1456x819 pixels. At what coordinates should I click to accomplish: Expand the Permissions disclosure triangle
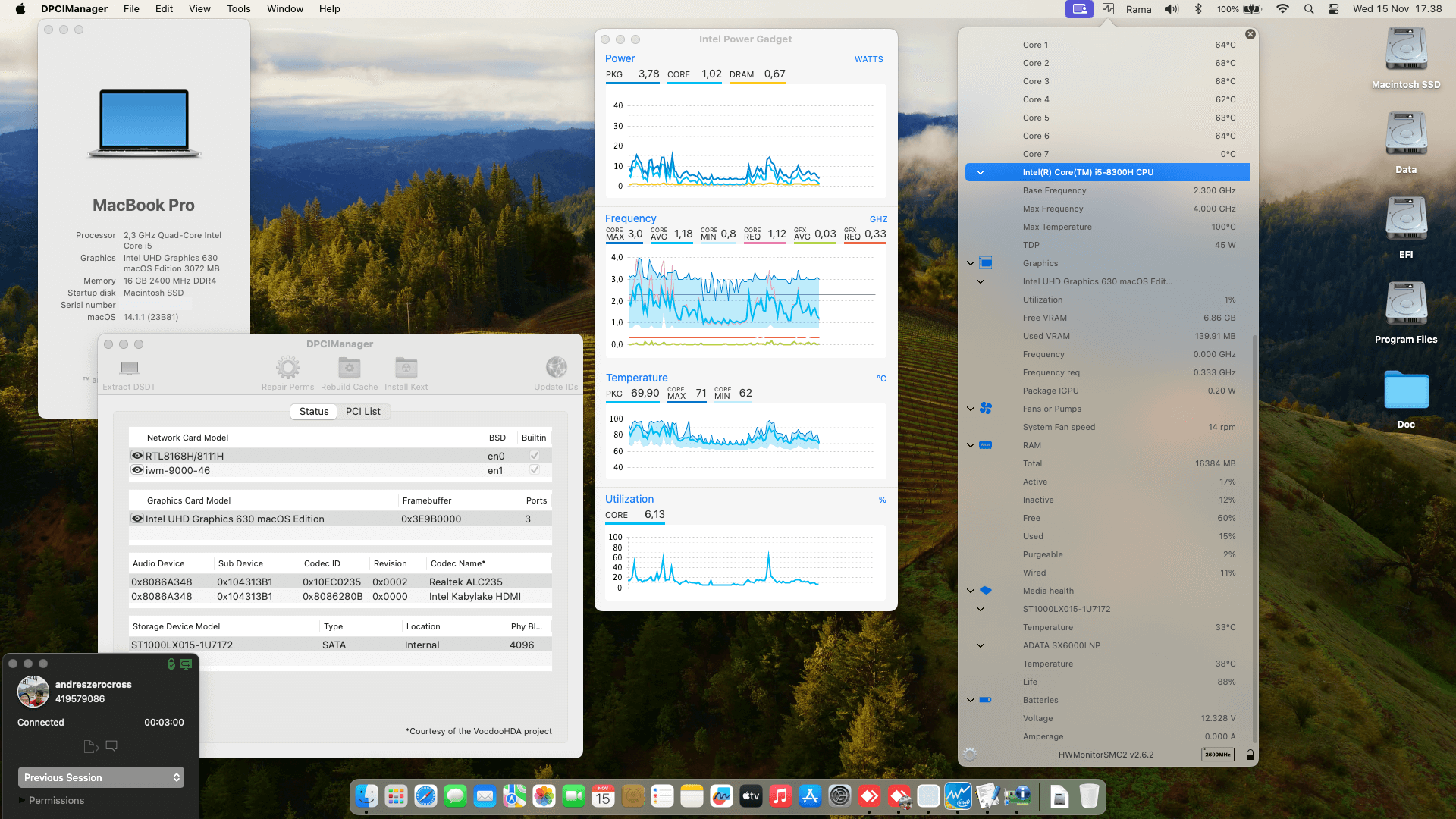click(x=21, y=800)
